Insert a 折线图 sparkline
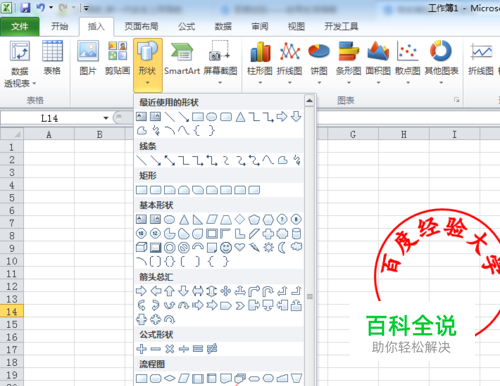 tap(481, 58)
